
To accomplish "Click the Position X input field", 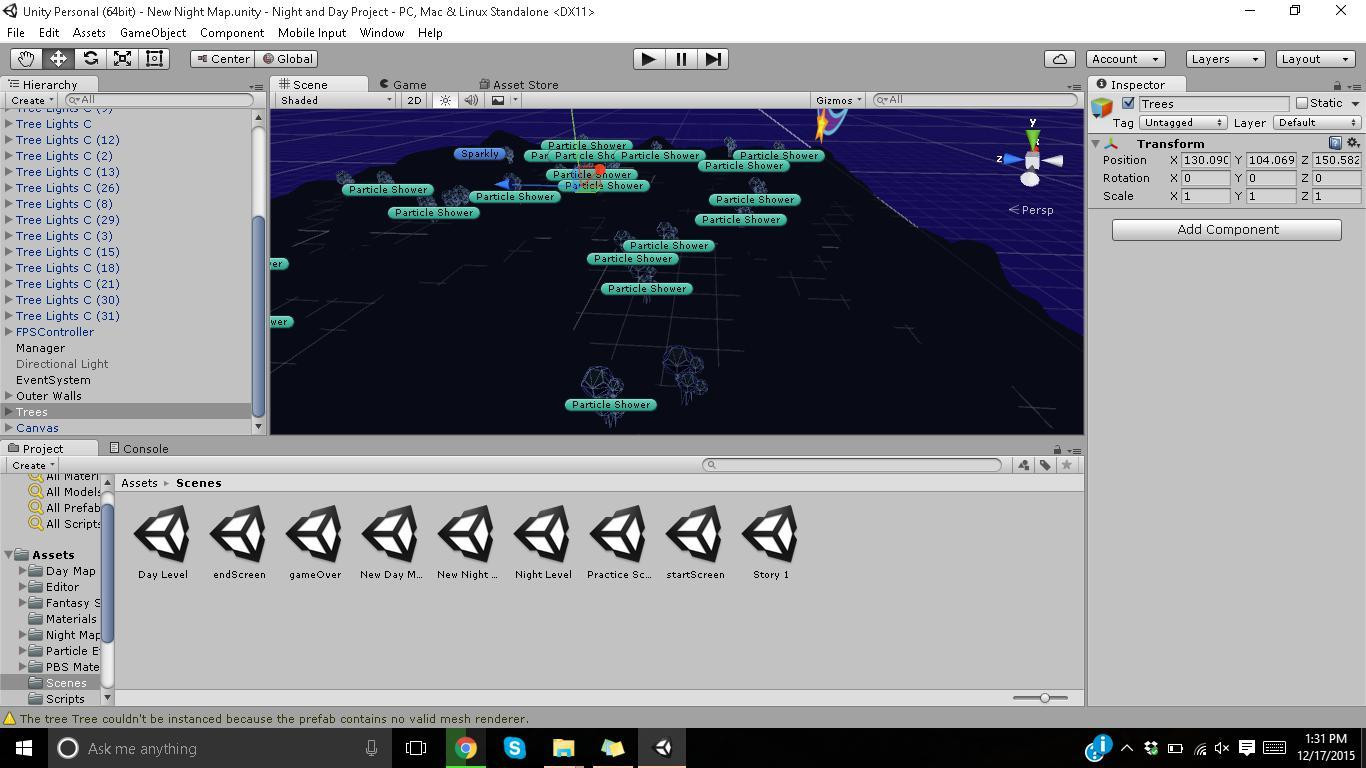I will [x=1205, y=160].
